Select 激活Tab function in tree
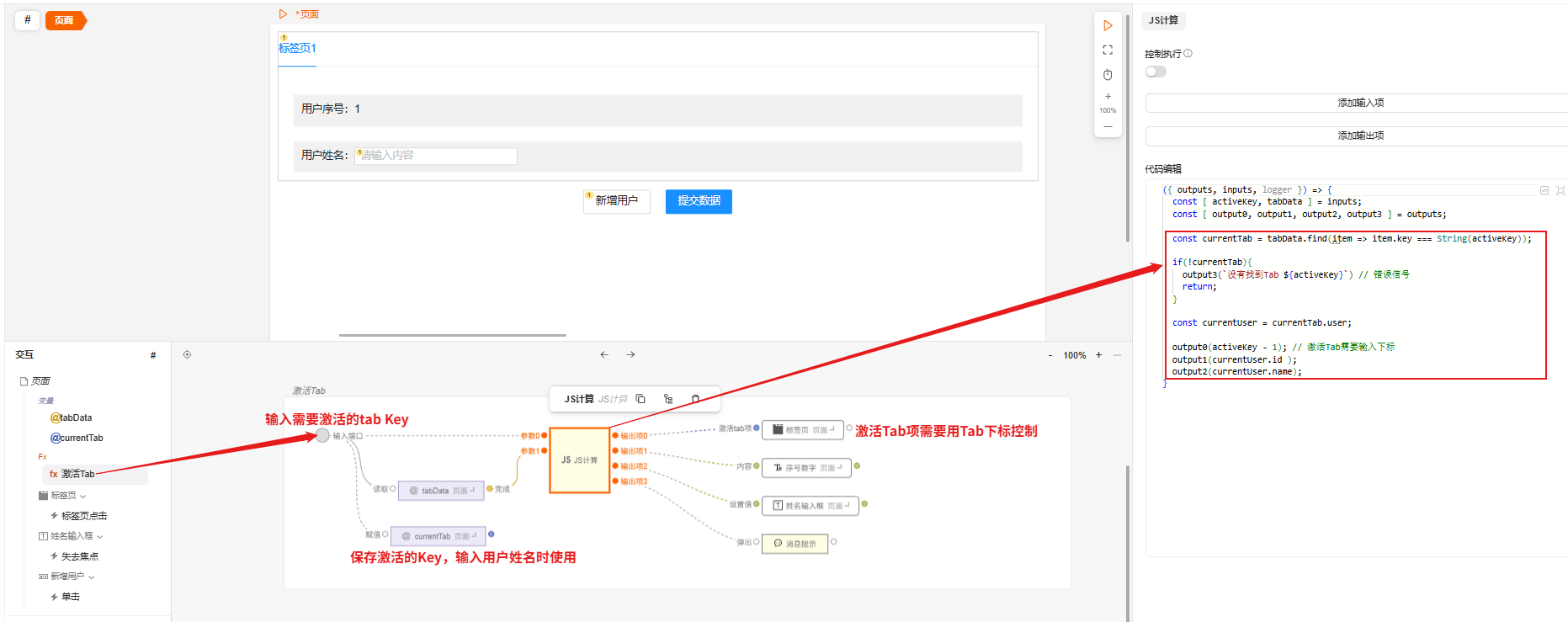 (x=77, y=475)
